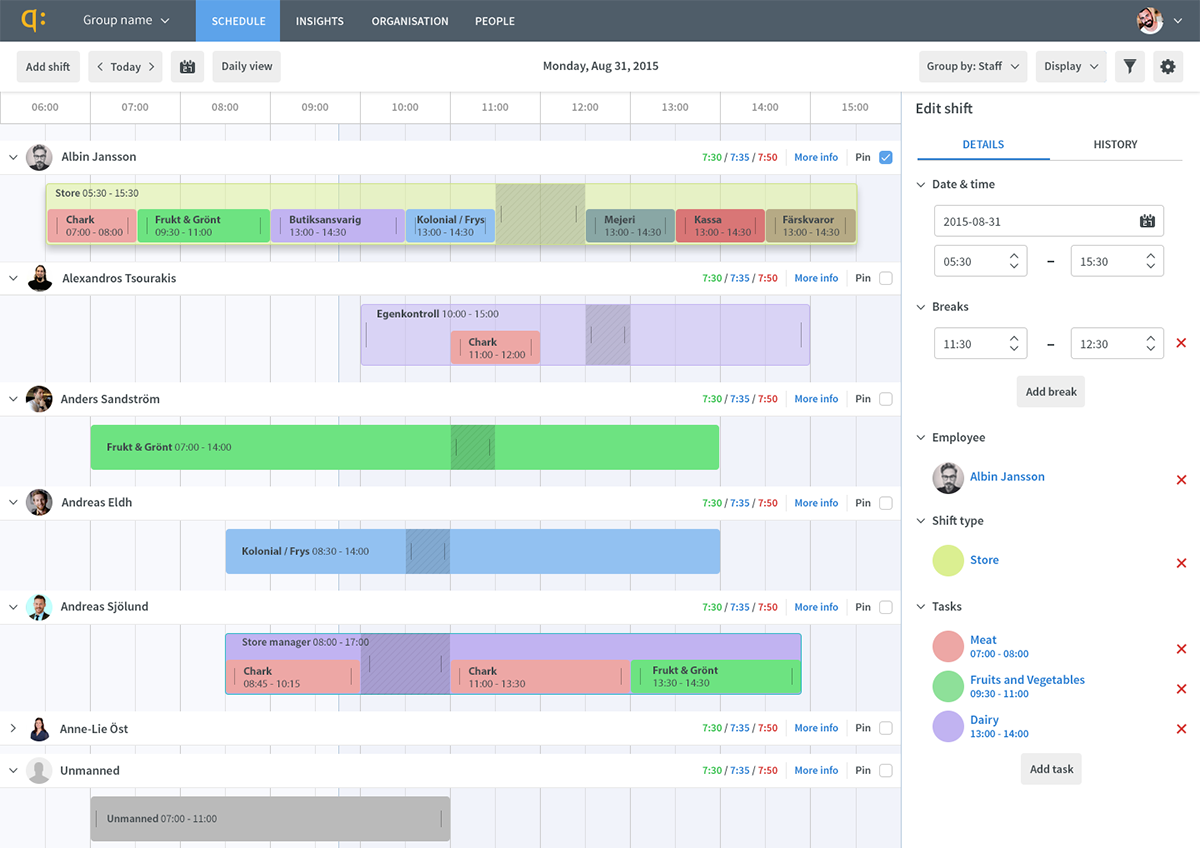Click the Dairy task purple swatch
This screenshot has height=848, width=1200.
(x=948, y=726)
